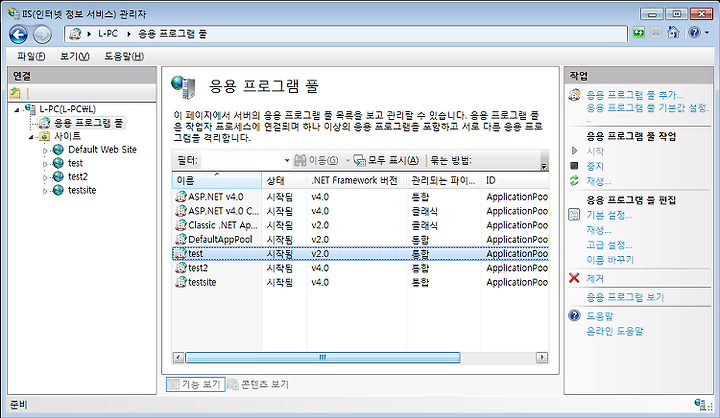Collapse the 사이트 node

[31, 137]
